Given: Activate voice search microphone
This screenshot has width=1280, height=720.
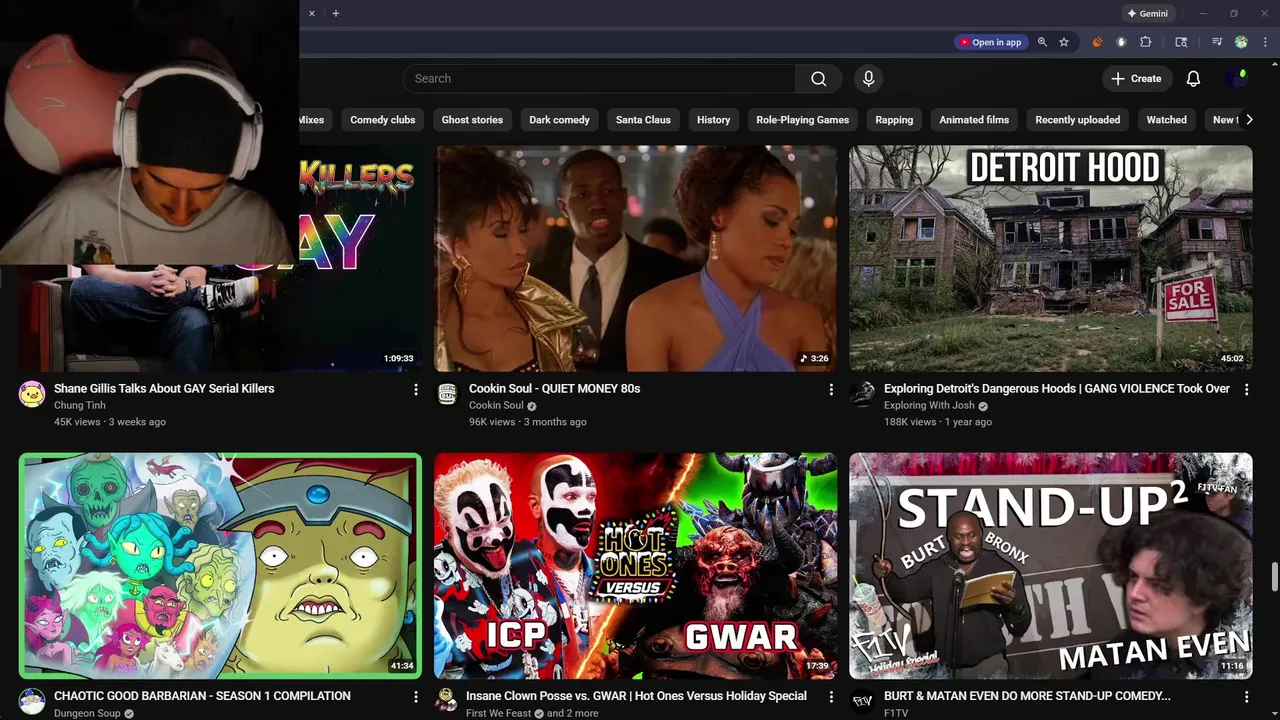Looking at the screenshot, I should click(x=868, y=79).
